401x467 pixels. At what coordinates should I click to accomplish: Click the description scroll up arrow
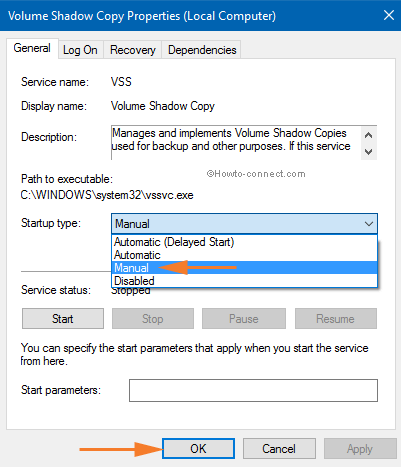(368, 135)
